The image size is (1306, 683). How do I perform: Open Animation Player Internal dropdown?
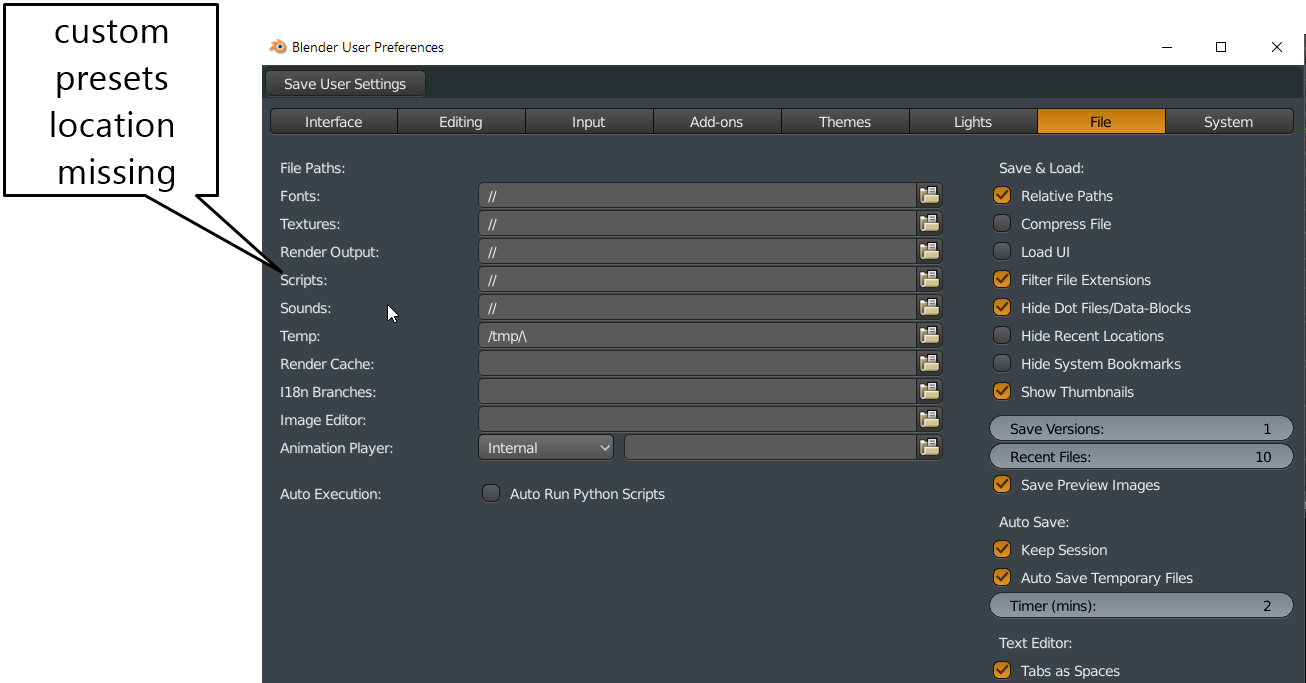click(x=546, y=448)
